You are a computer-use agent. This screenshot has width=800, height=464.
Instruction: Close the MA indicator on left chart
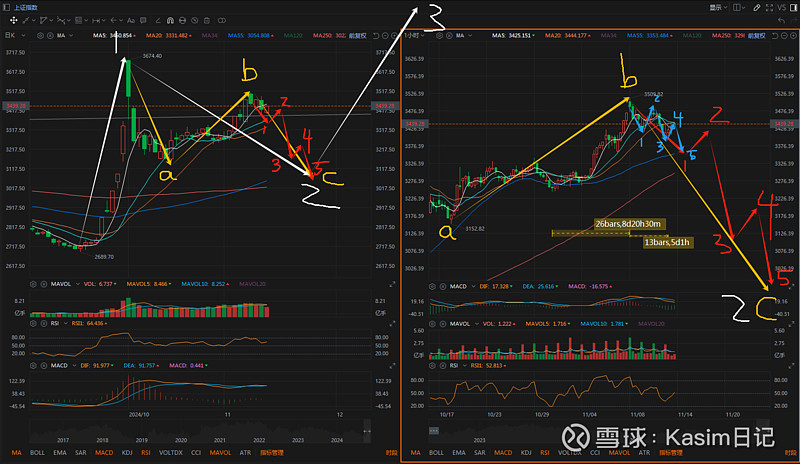[x=50, y=36]
